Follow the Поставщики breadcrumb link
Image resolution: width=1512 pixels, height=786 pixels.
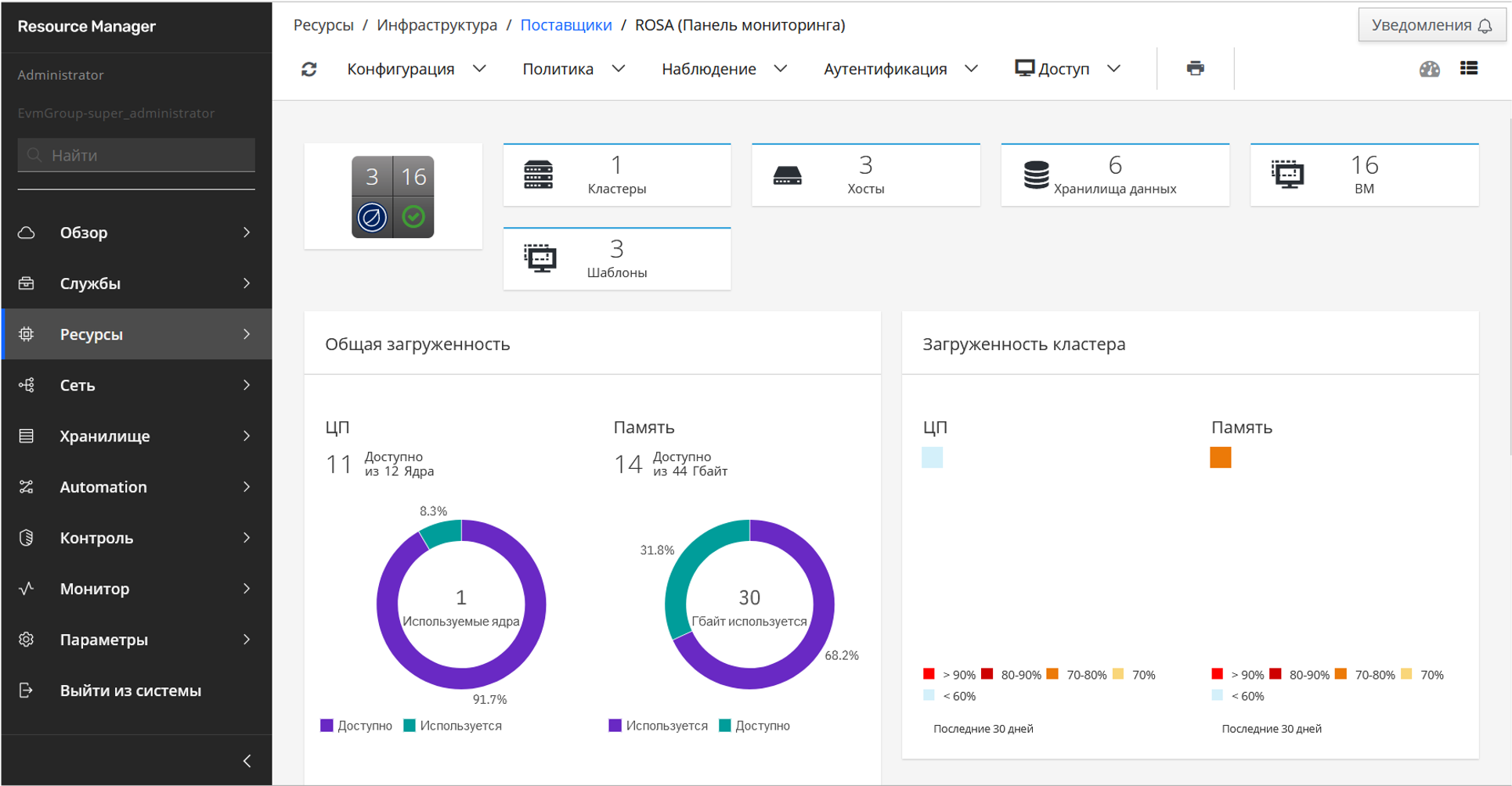[x=566, y=25]
